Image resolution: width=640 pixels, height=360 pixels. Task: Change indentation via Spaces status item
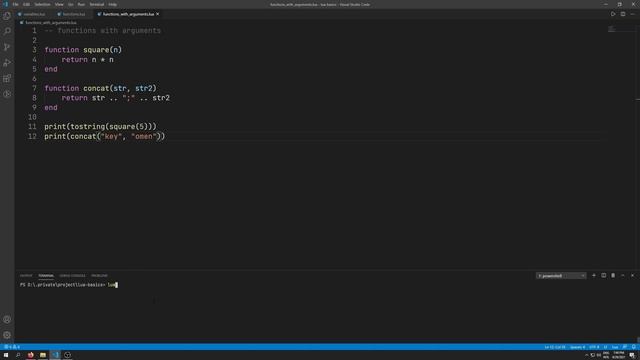(x=578, y=347)
